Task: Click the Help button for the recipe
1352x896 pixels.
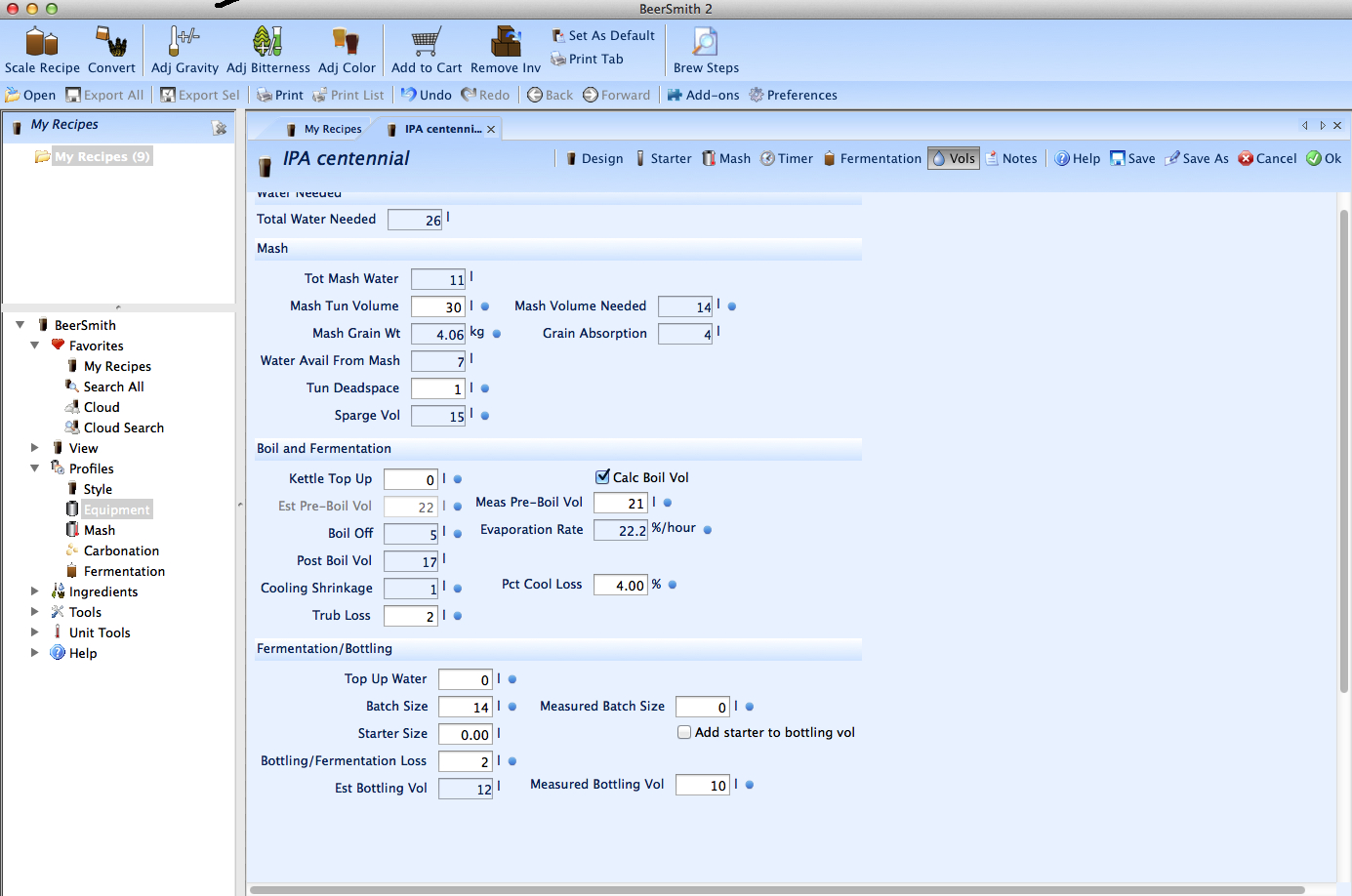Action: point(1078,158)
